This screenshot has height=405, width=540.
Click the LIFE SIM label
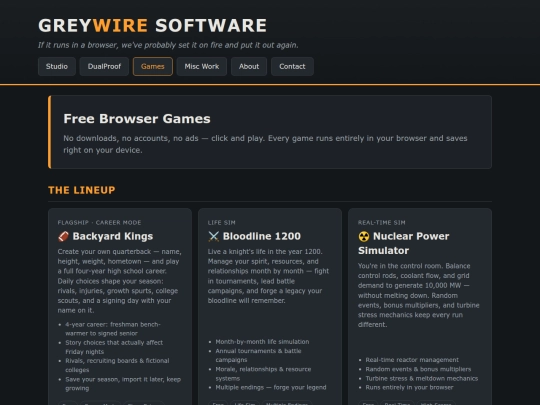222,222
